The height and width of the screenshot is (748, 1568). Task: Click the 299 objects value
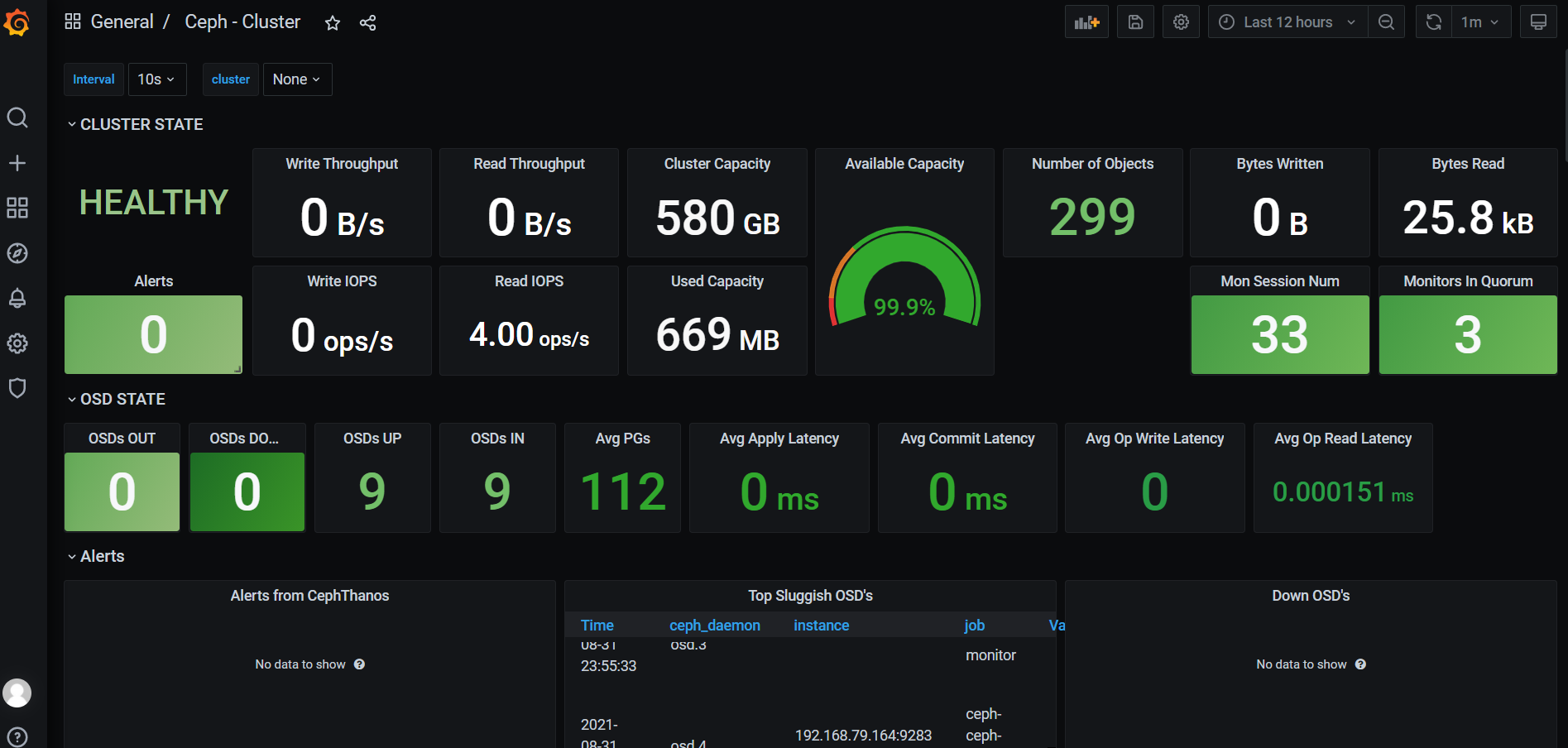click(1092, 217)
